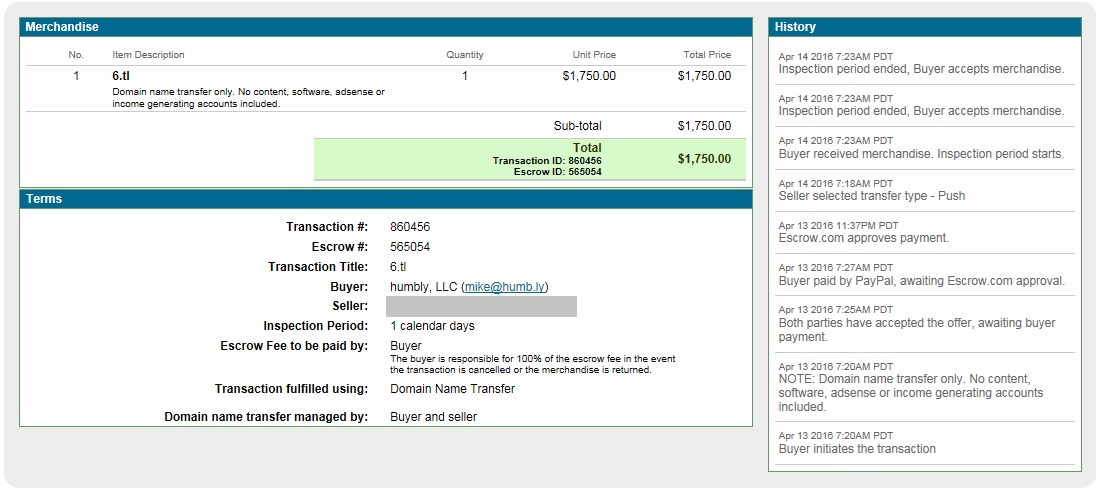Select the 'Buyer initiates the transaction' history entry

point(857,449)
